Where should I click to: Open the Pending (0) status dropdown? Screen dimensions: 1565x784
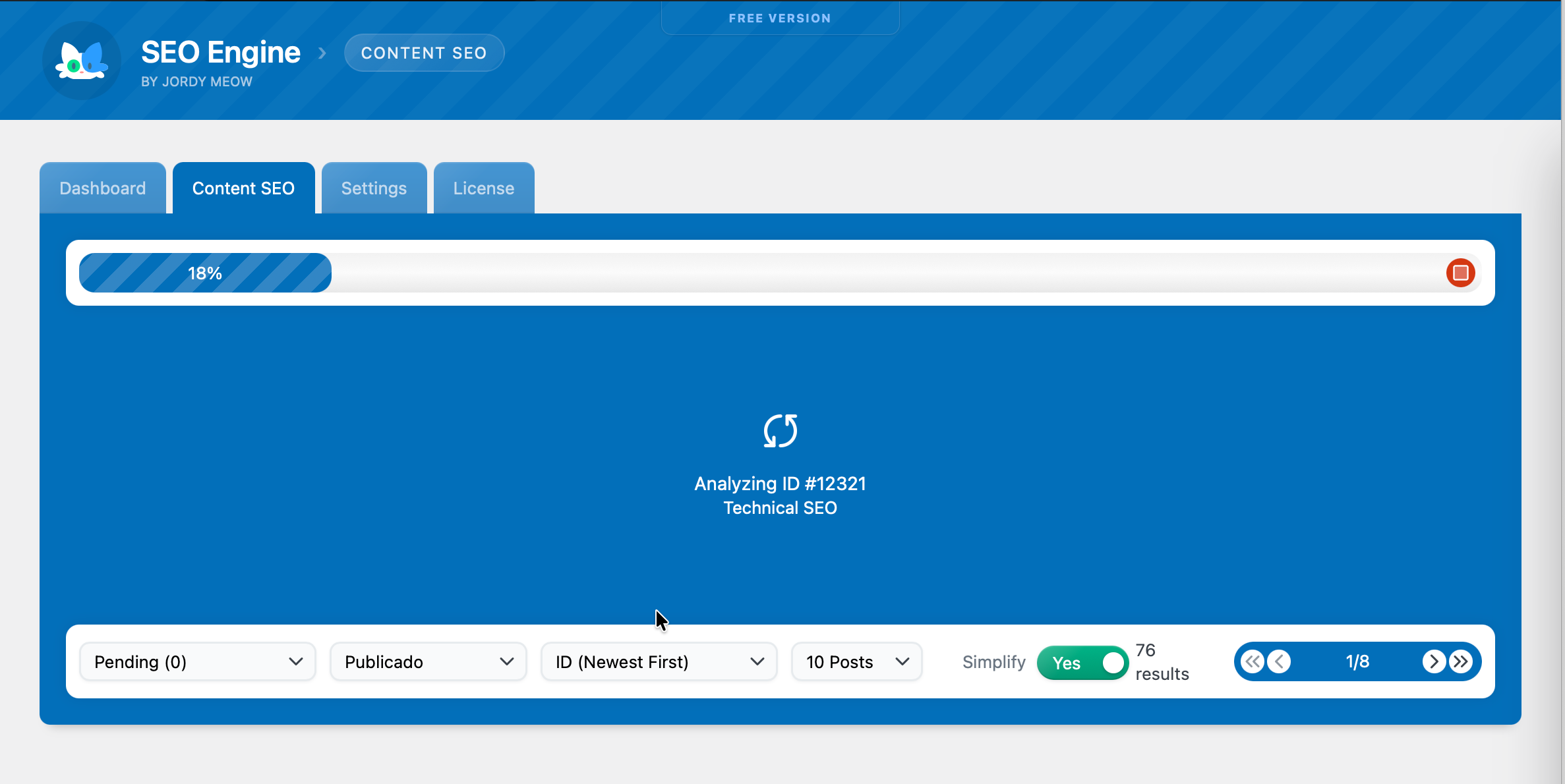(x=197, y=661)
